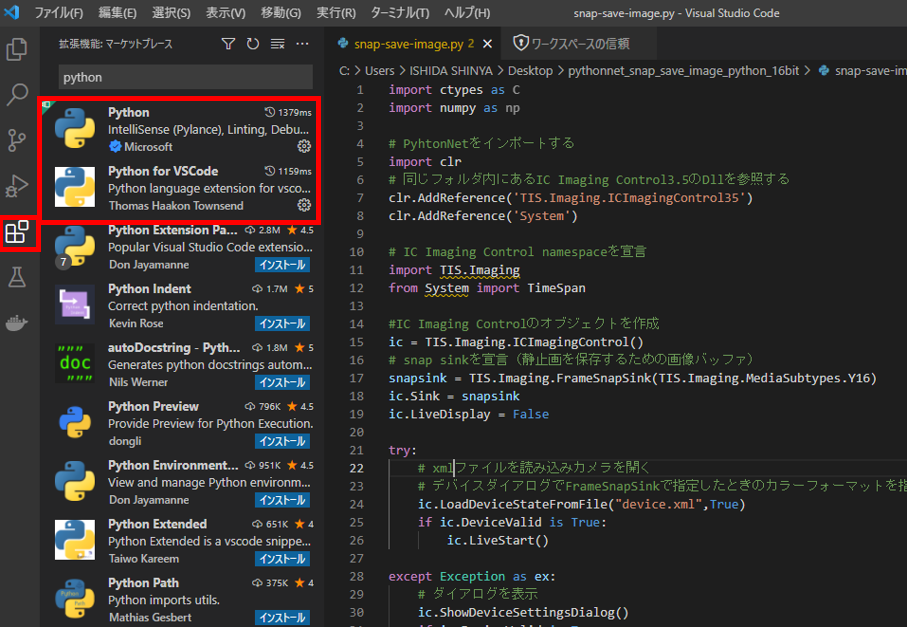Image resolution: width=907 pixels, height=627 pixels.
Task: Install the Python Extension Pack
Action: [282, 265]
